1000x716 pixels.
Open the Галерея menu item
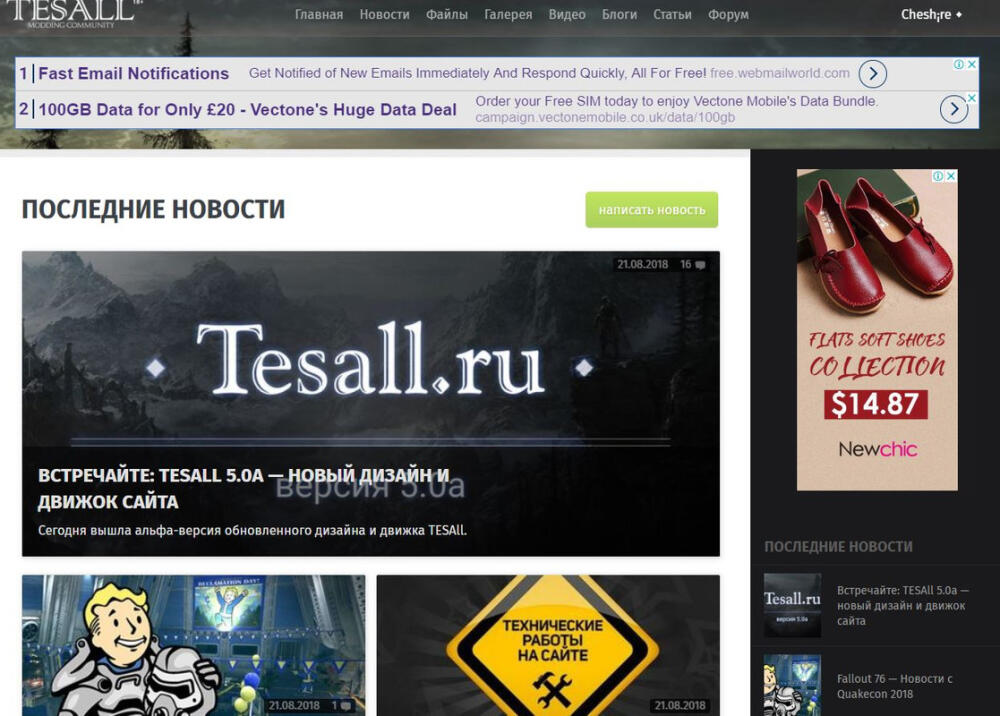[508, 14]
